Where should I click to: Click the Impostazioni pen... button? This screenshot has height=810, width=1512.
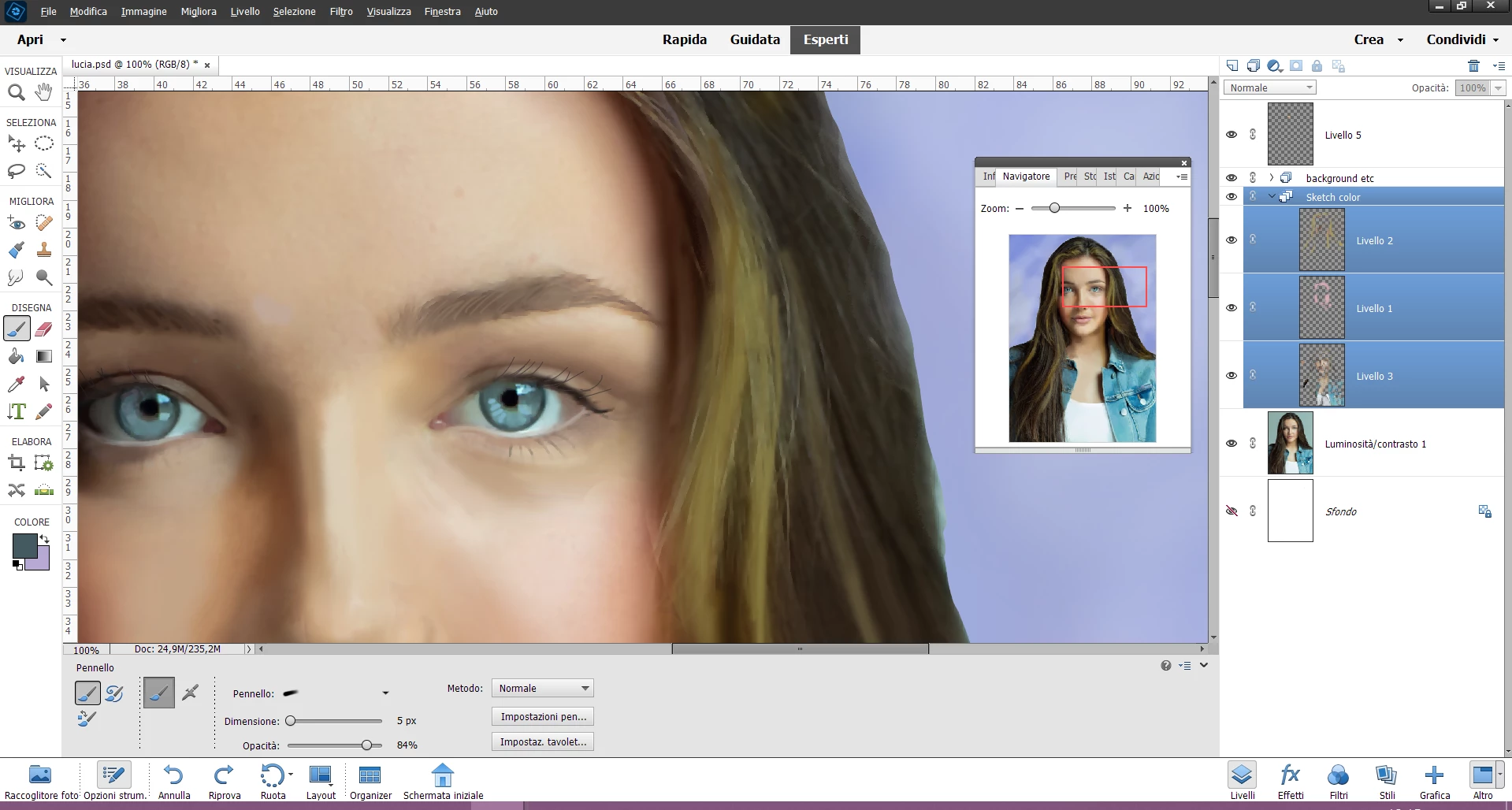pyautogui.click(x=543, y=717)
